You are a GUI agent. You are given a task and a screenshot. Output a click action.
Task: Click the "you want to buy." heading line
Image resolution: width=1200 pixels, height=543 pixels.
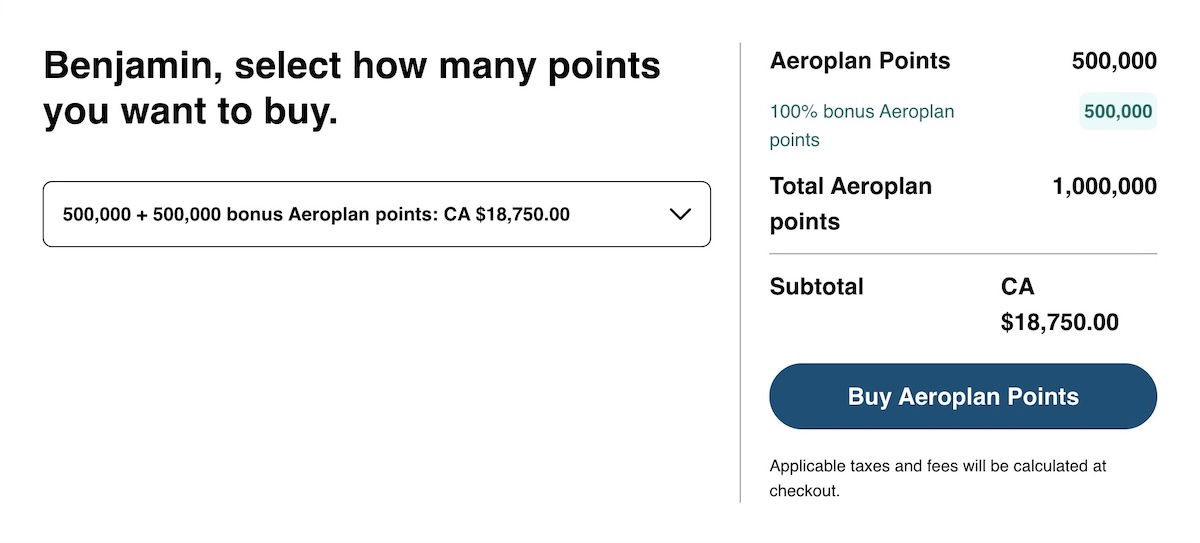click(190, 112)
